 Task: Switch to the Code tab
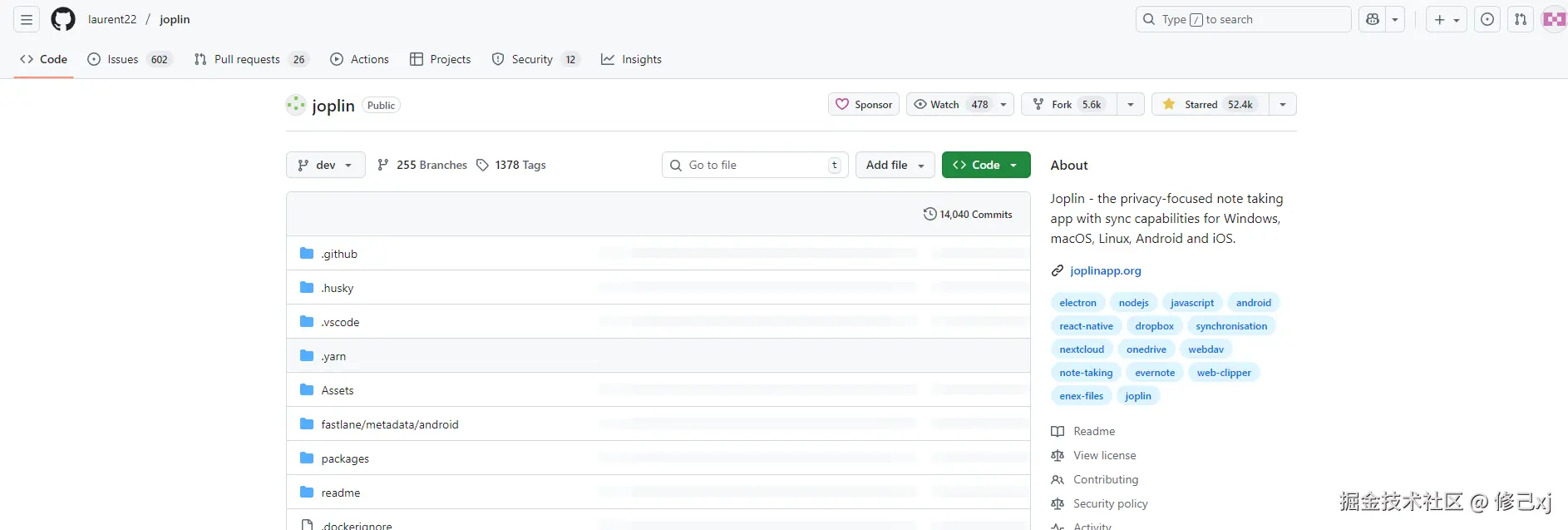point(43,59)
